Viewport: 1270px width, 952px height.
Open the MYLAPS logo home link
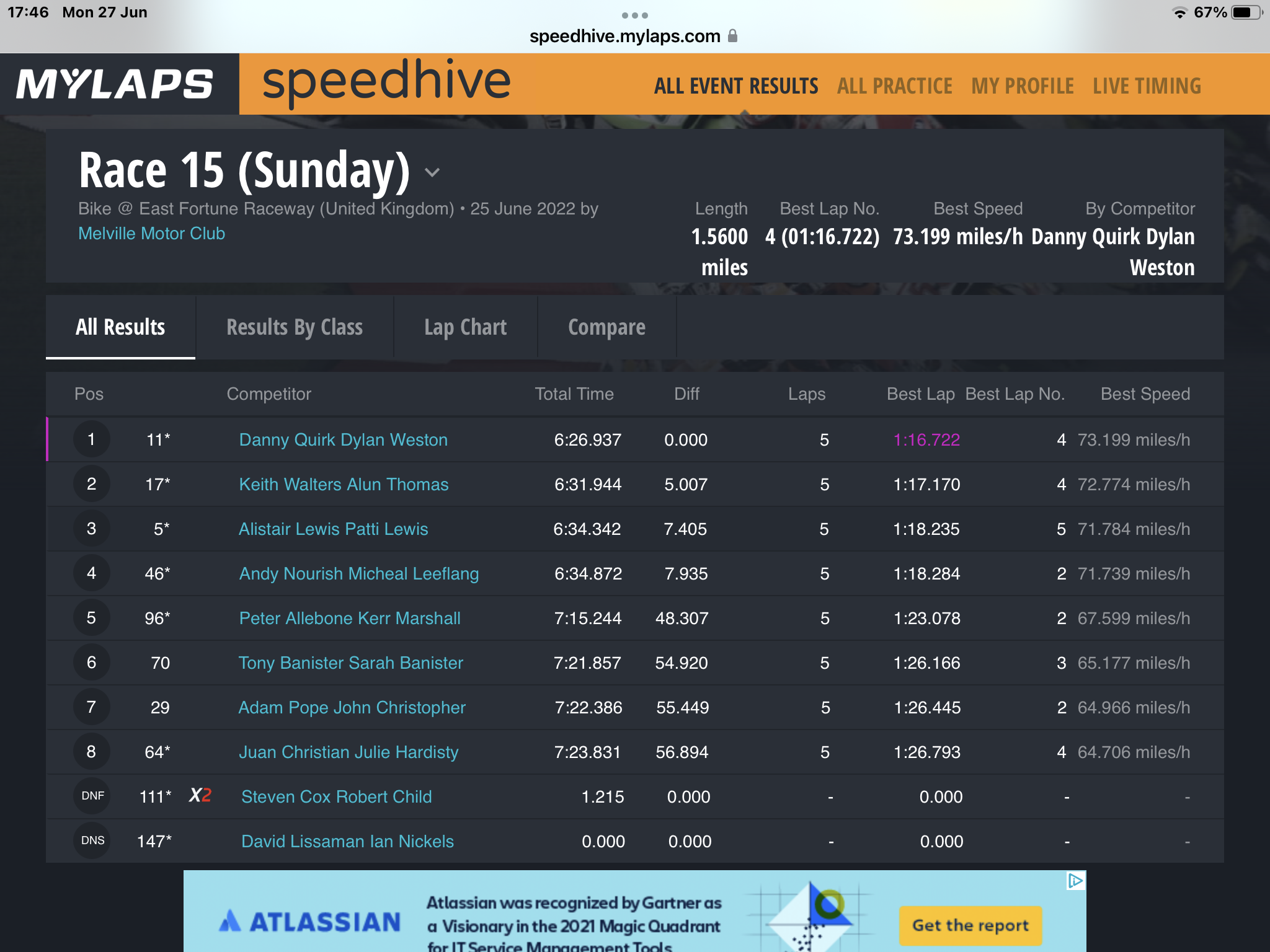tap(115, 84)
